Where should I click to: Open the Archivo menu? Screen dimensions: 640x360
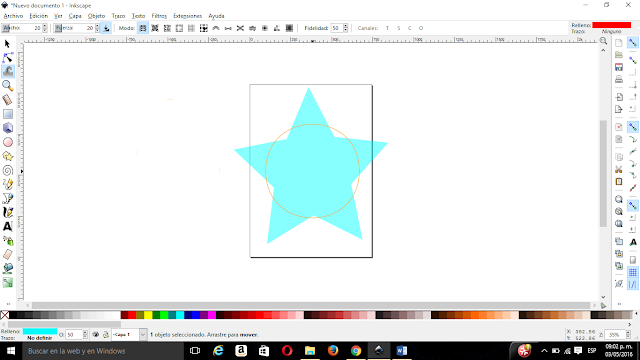[x=13, y=16]
